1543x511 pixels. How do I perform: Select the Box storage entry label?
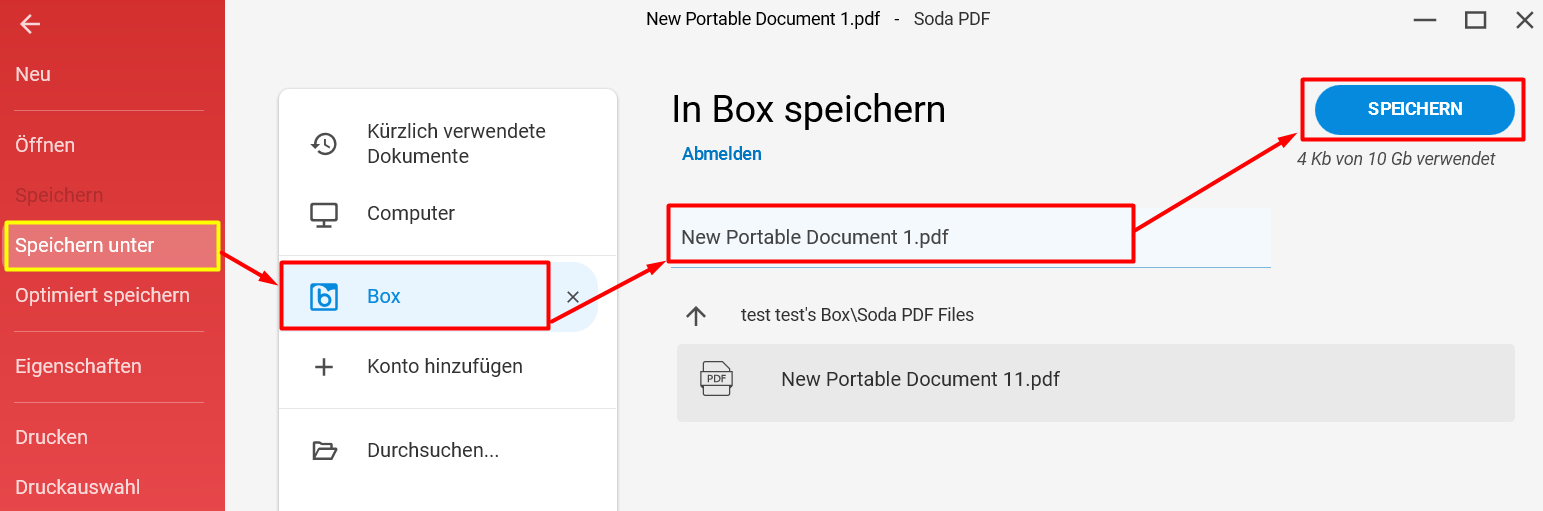(384, 297)
